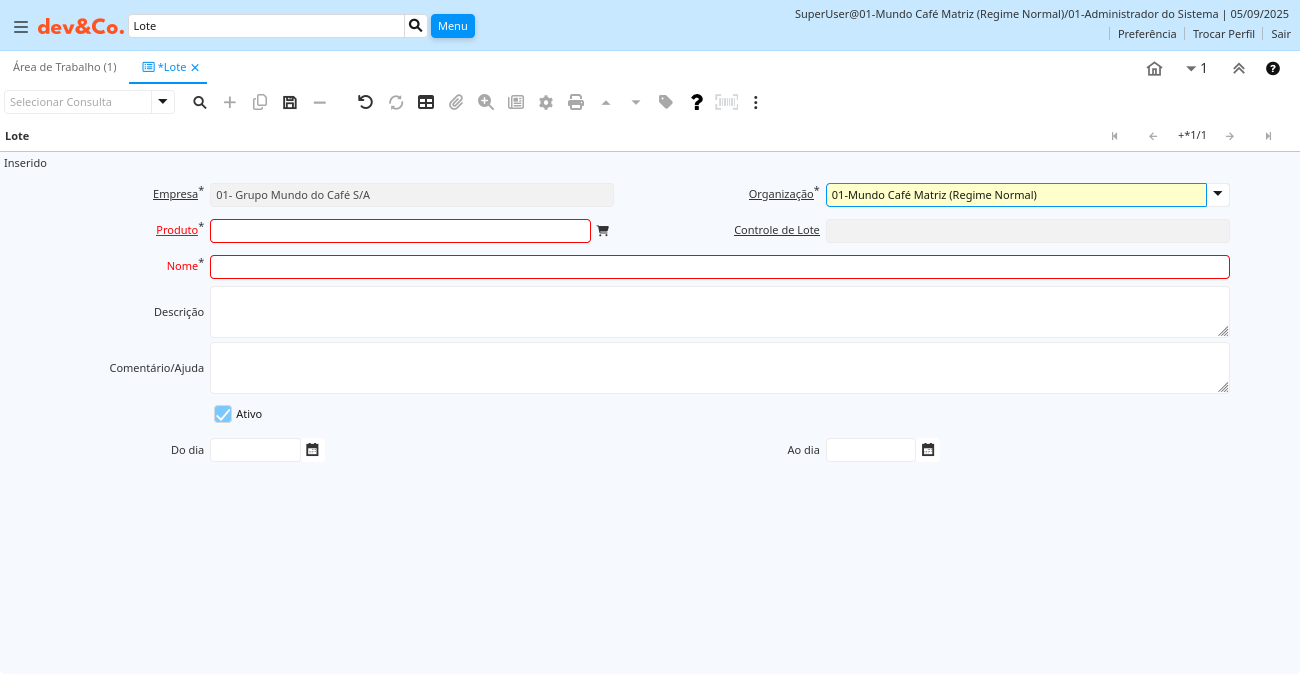The height and width of the screenshot is (674, 1300).
Task: Click the Trocar Perfil link
Action: (x=1223, y=34)
